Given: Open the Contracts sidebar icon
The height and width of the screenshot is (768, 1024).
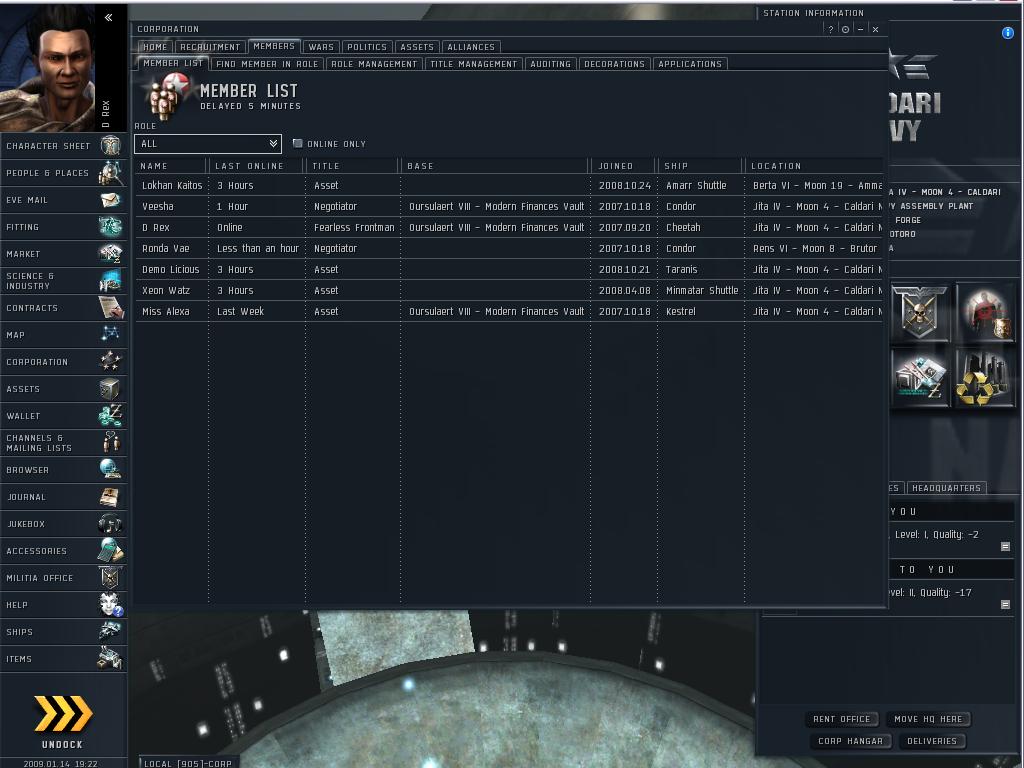Looking at the screenshot, I should pos(110,308).
